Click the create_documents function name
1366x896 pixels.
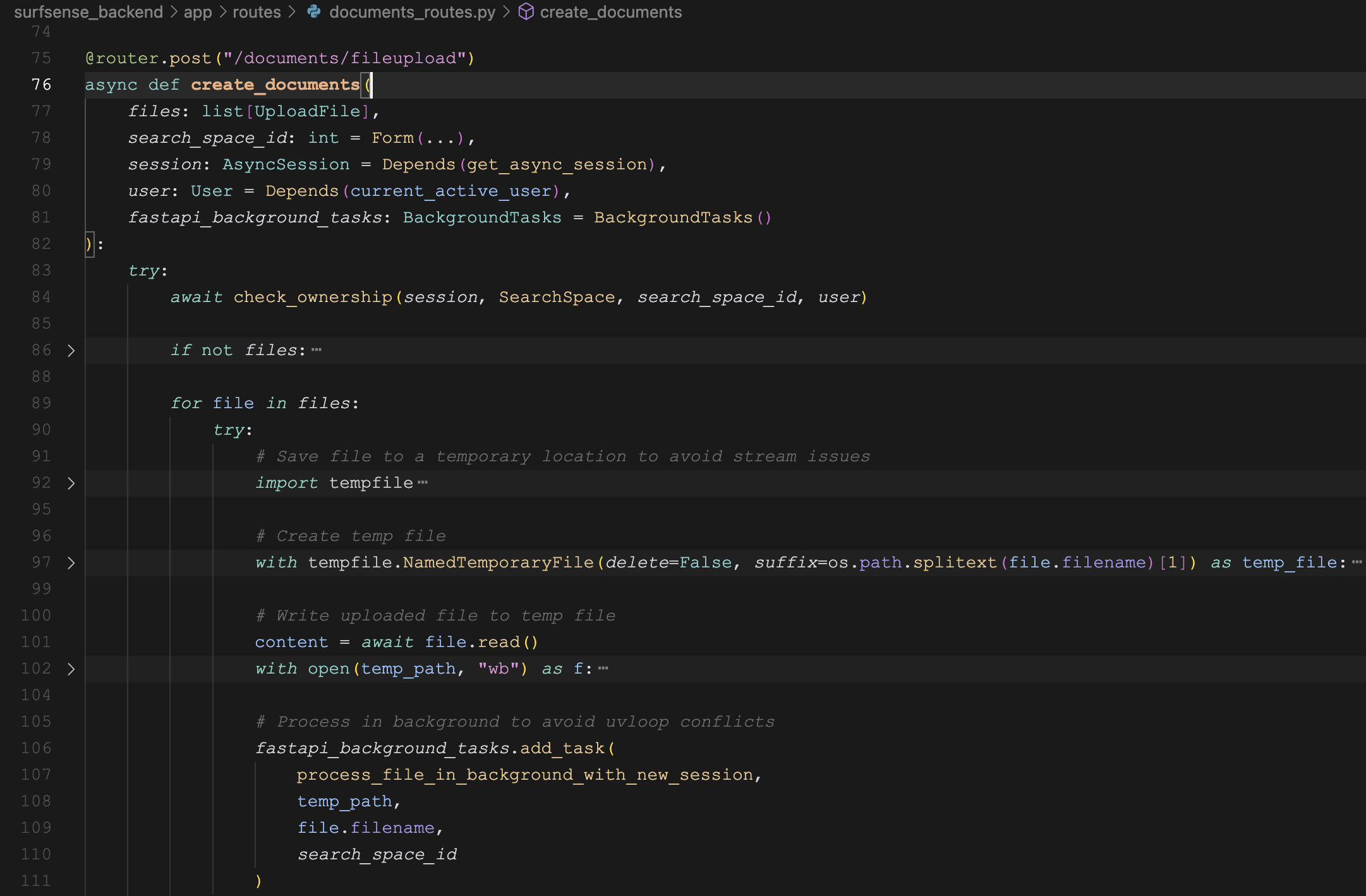275,85
